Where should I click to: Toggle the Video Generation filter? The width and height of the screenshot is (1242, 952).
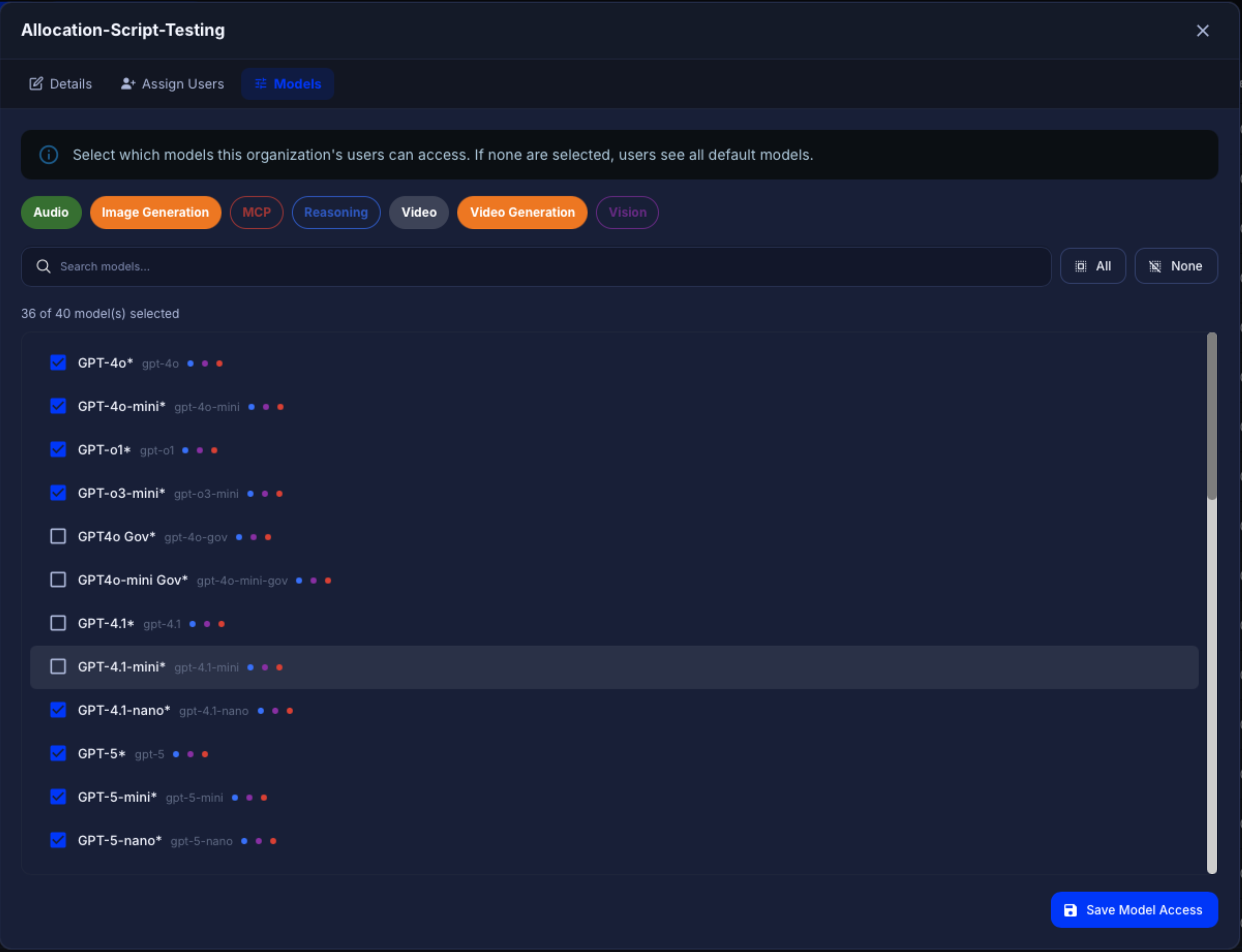click(x=522, y=212)
